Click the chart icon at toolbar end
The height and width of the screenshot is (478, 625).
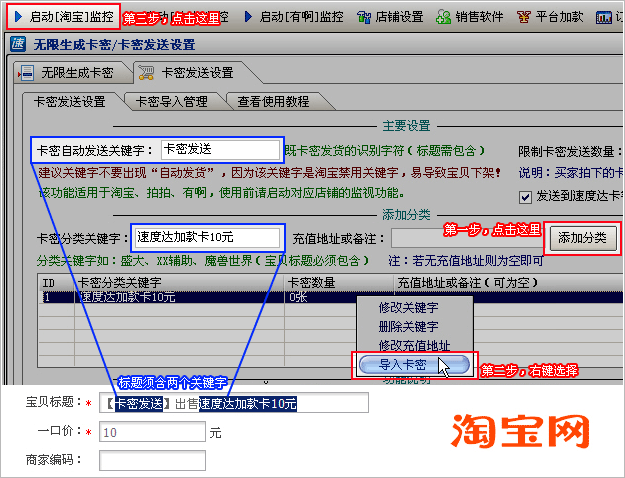603,18
